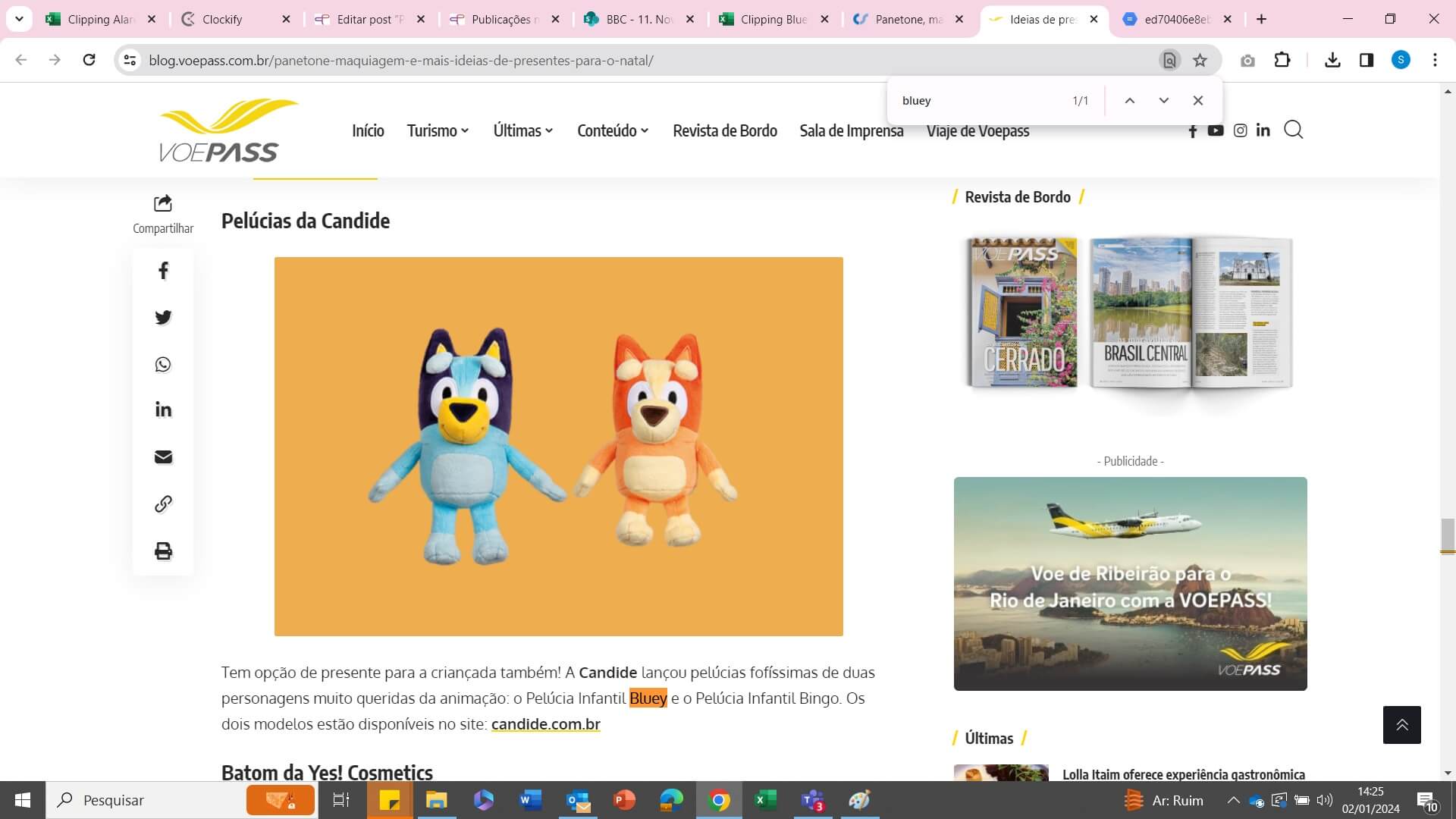Viewport: 1456px width, 819px height.
Task: Open Chrome extensions puzzle icon
Action: [1282, 60]
